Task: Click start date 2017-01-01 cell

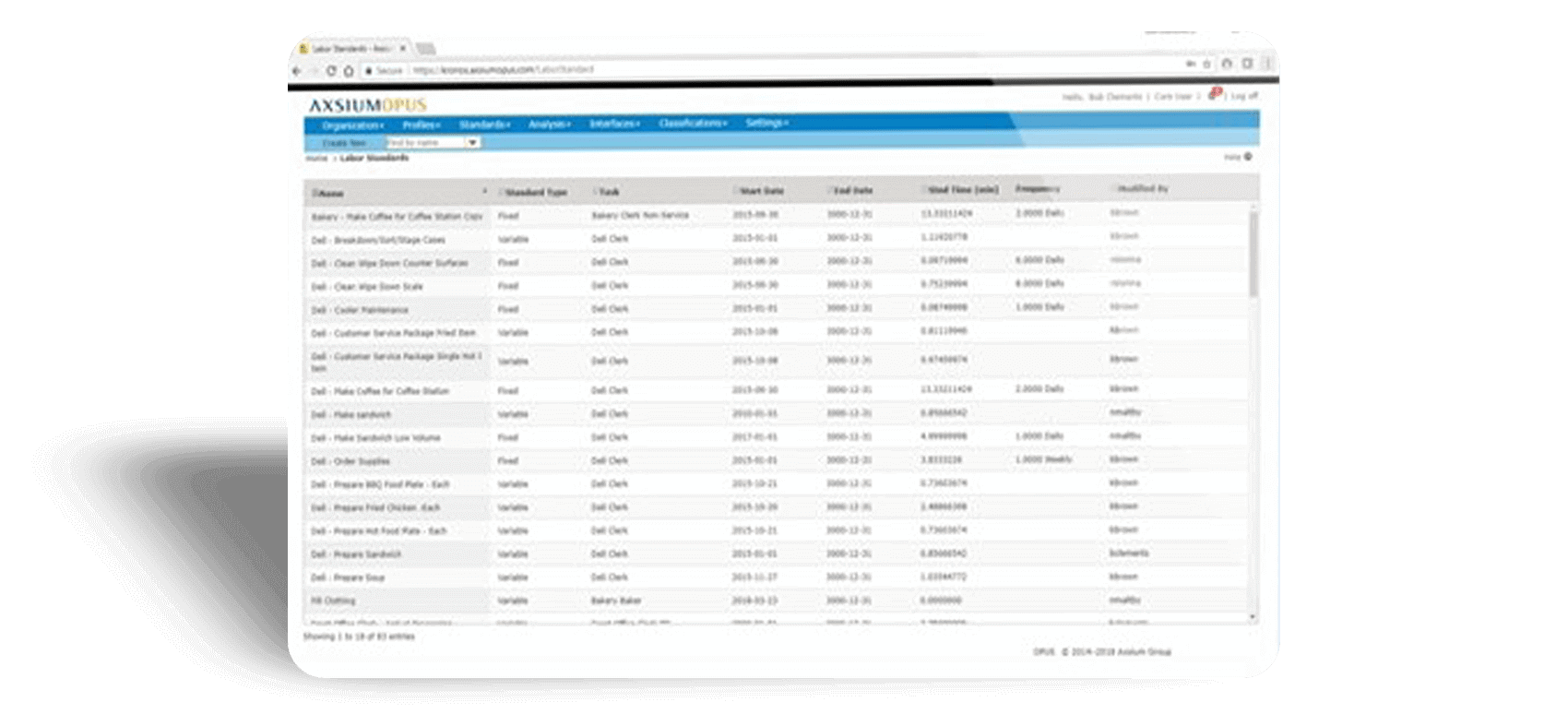Action: 754,436
